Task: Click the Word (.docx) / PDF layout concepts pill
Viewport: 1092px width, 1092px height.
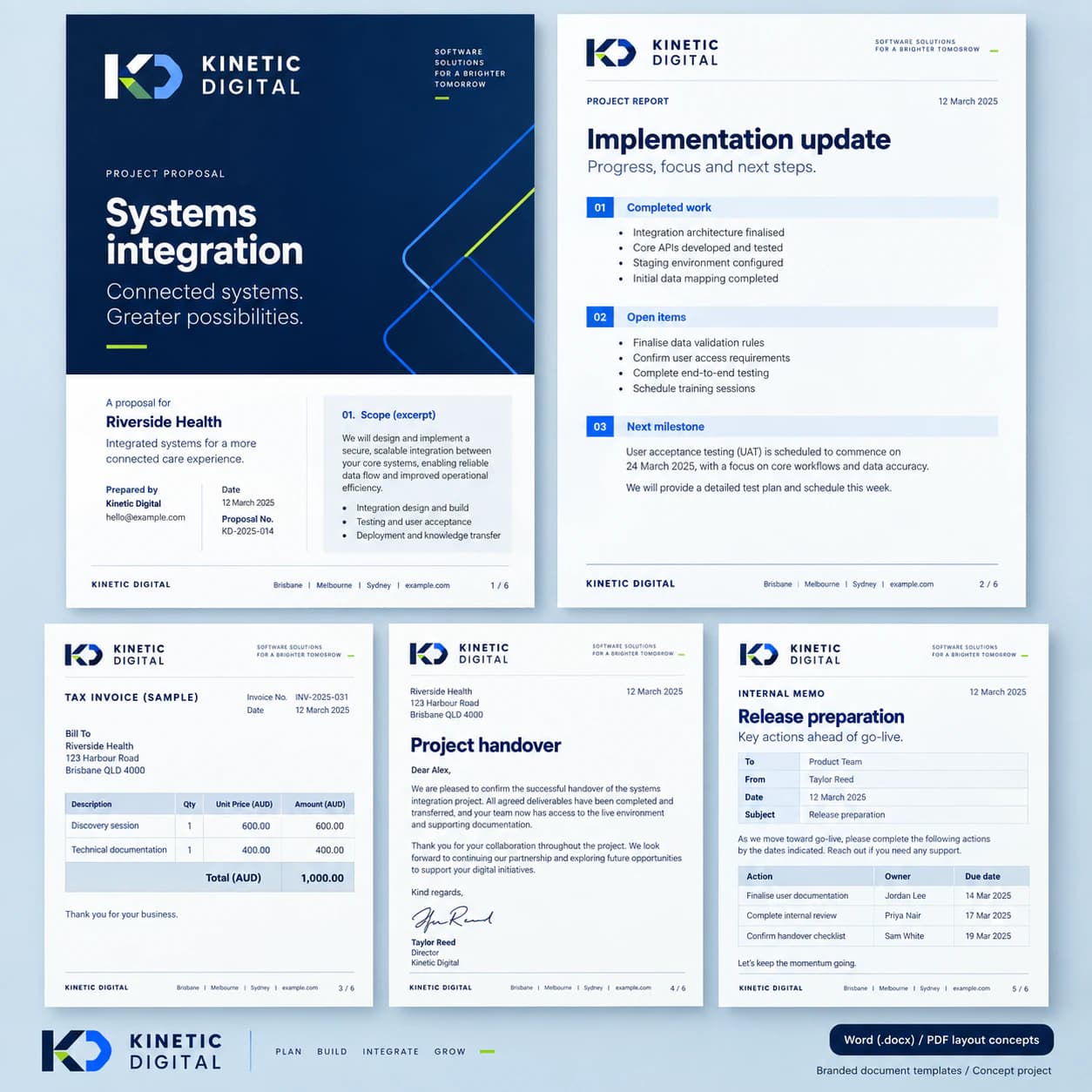Action: [941, 1040]
